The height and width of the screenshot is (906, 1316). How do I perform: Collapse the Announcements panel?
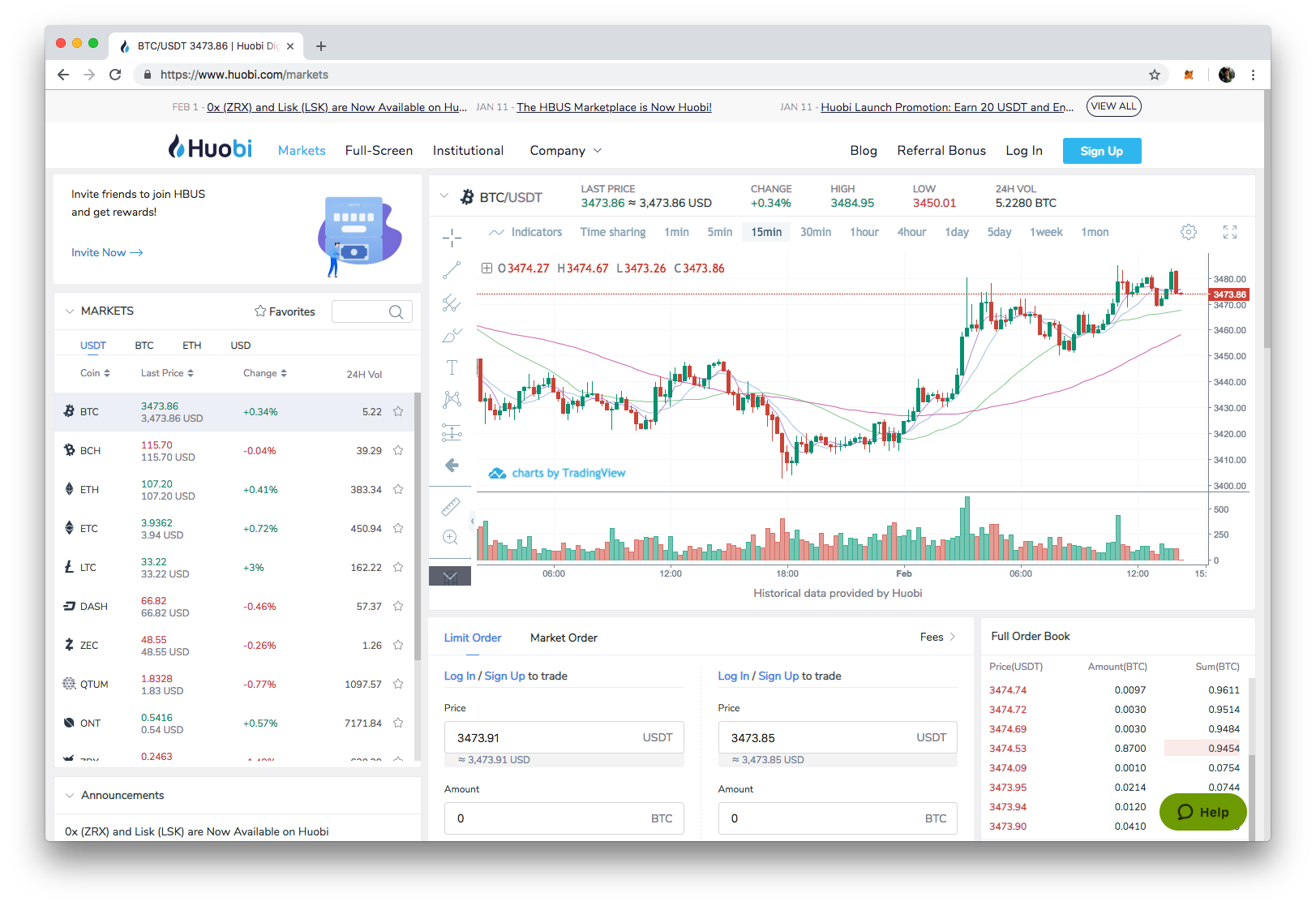[x=70, y=796]
